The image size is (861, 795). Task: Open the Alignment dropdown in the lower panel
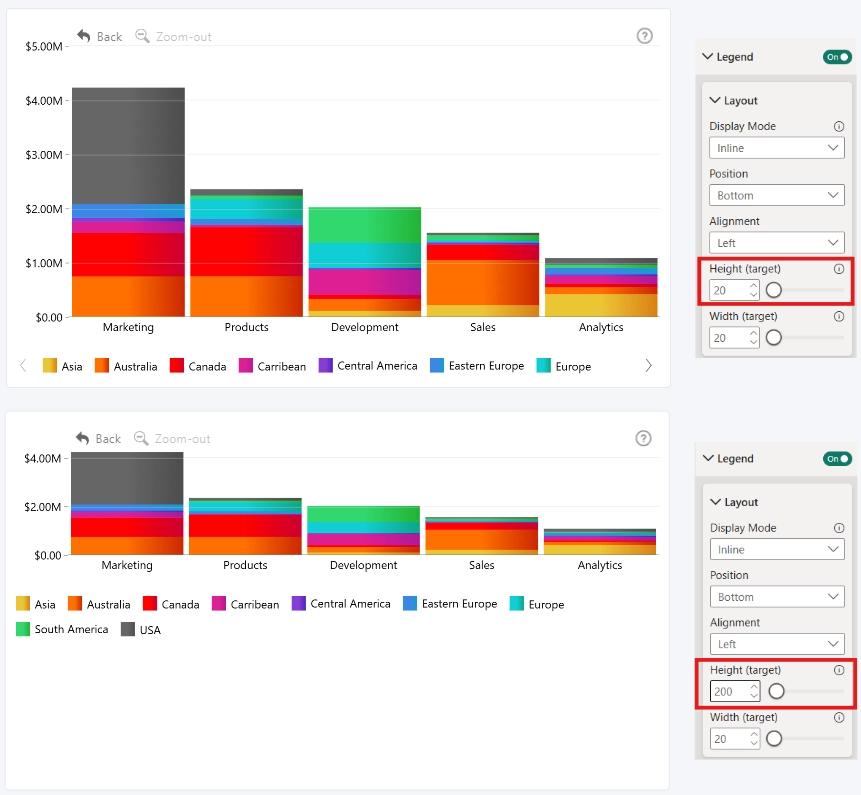click(x=778, y=644)
